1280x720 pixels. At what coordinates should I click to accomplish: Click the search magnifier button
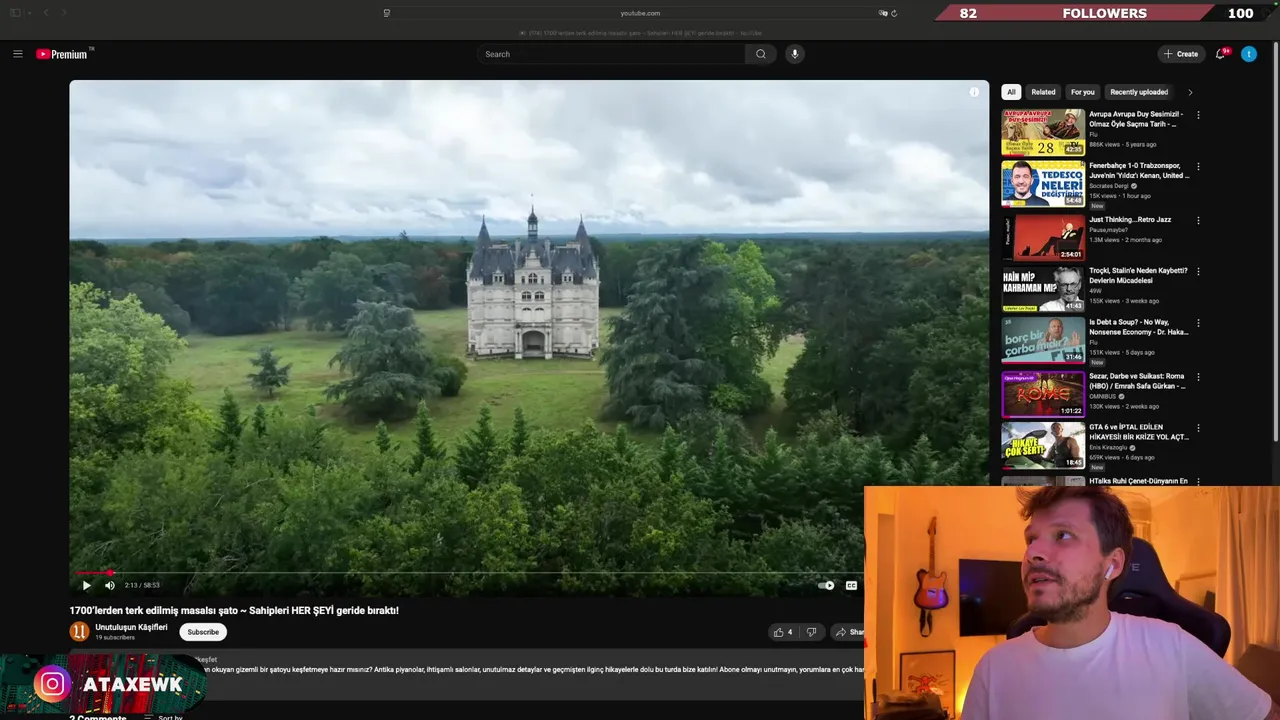point(761,54)
